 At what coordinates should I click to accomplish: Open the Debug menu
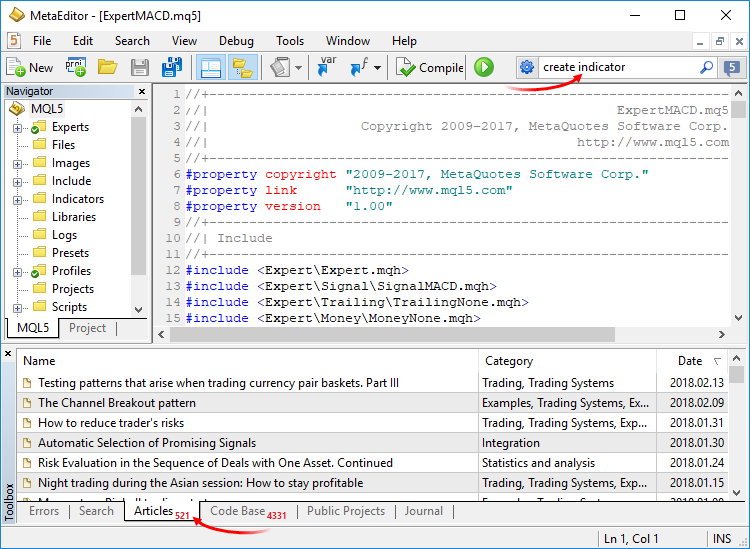click(236, 41)
